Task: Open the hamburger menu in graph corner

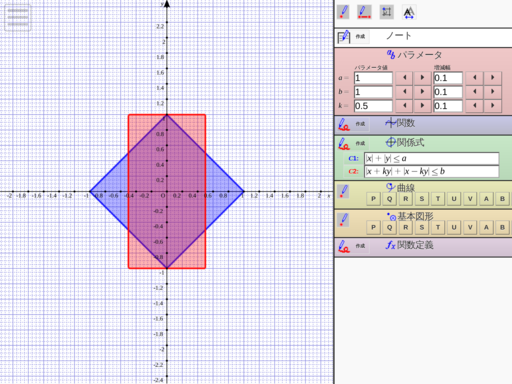Action: coord(18,18)
